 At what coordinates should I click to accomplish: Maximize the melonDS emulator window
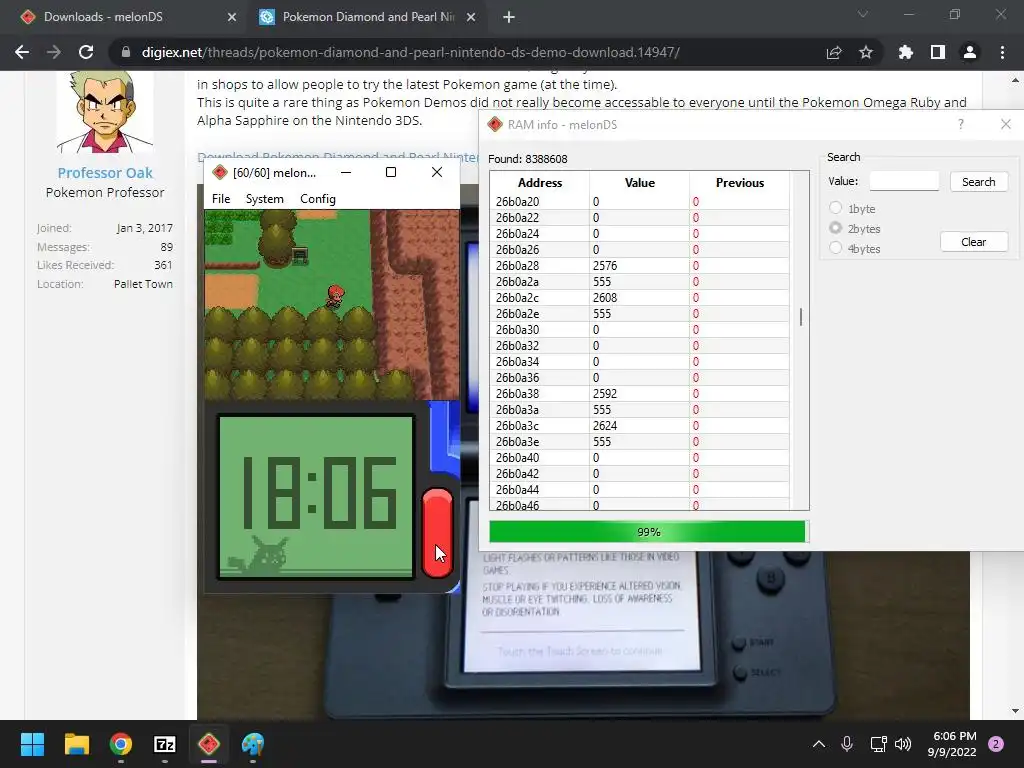click(391, 172)
